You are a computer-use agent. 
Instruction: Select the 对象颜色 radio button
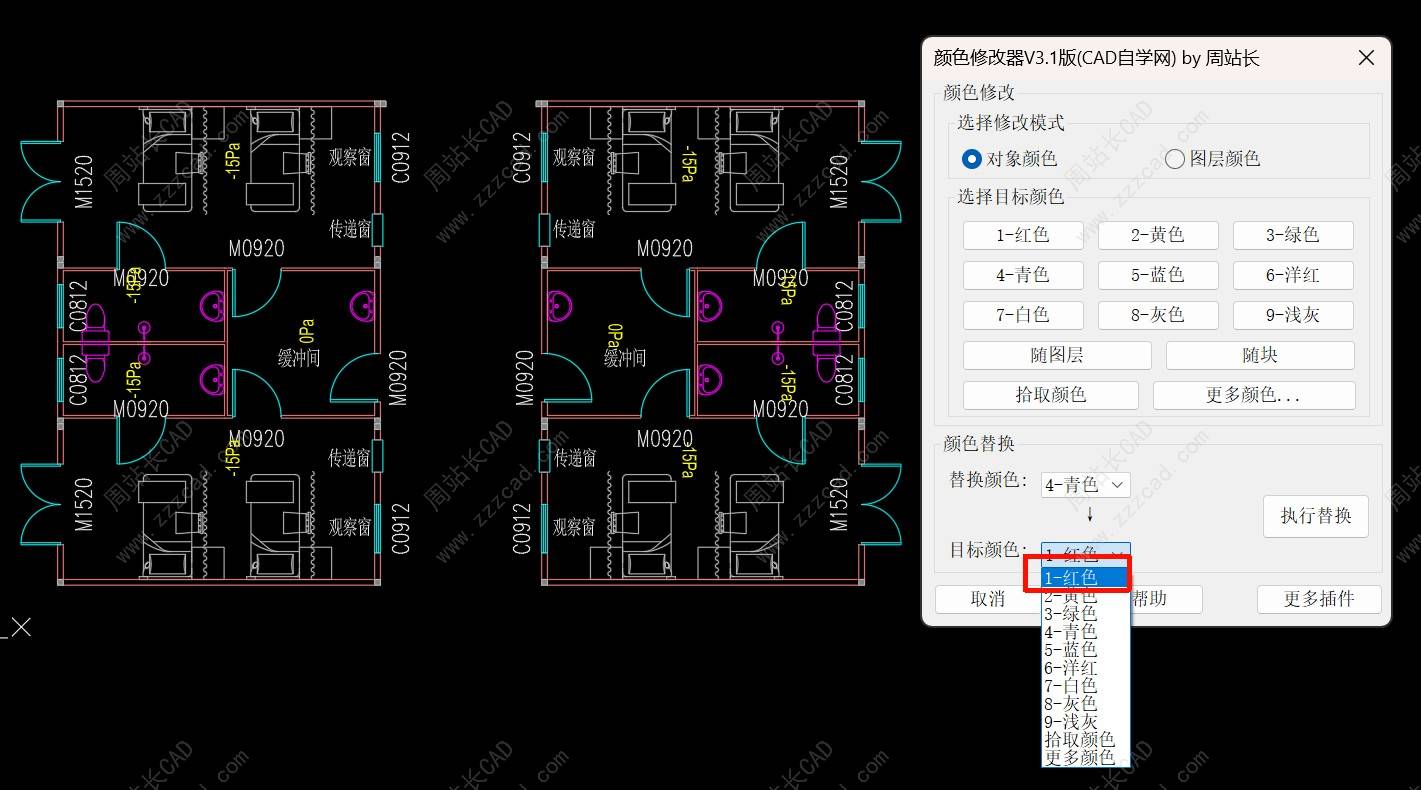pyautogui.click(x=971, y=159)
